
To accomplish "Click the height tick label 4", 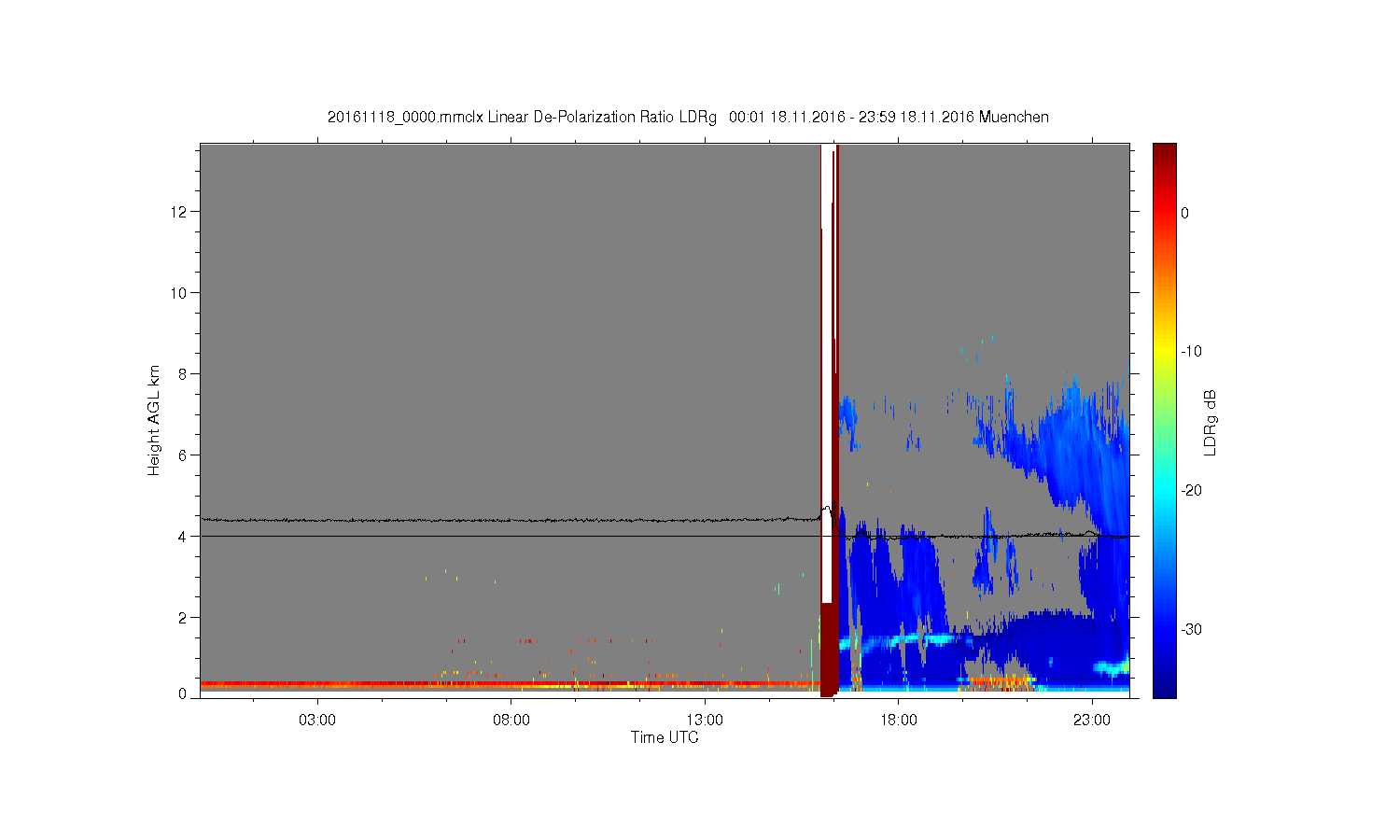I will point(184,537).
